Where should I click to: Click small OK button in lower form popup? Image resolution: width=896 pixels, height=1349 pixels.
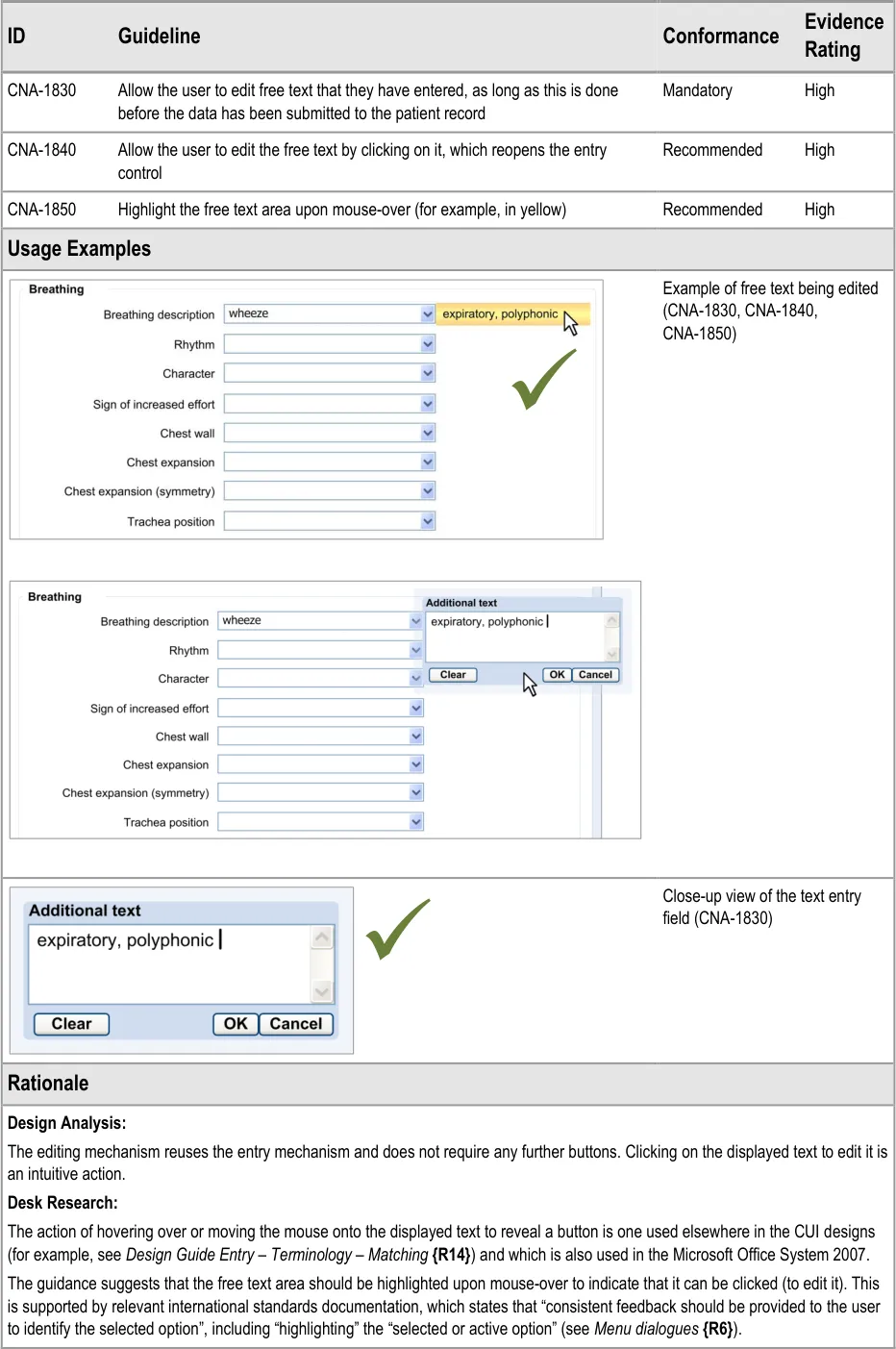pyautogui.click(x=557, y=675)
